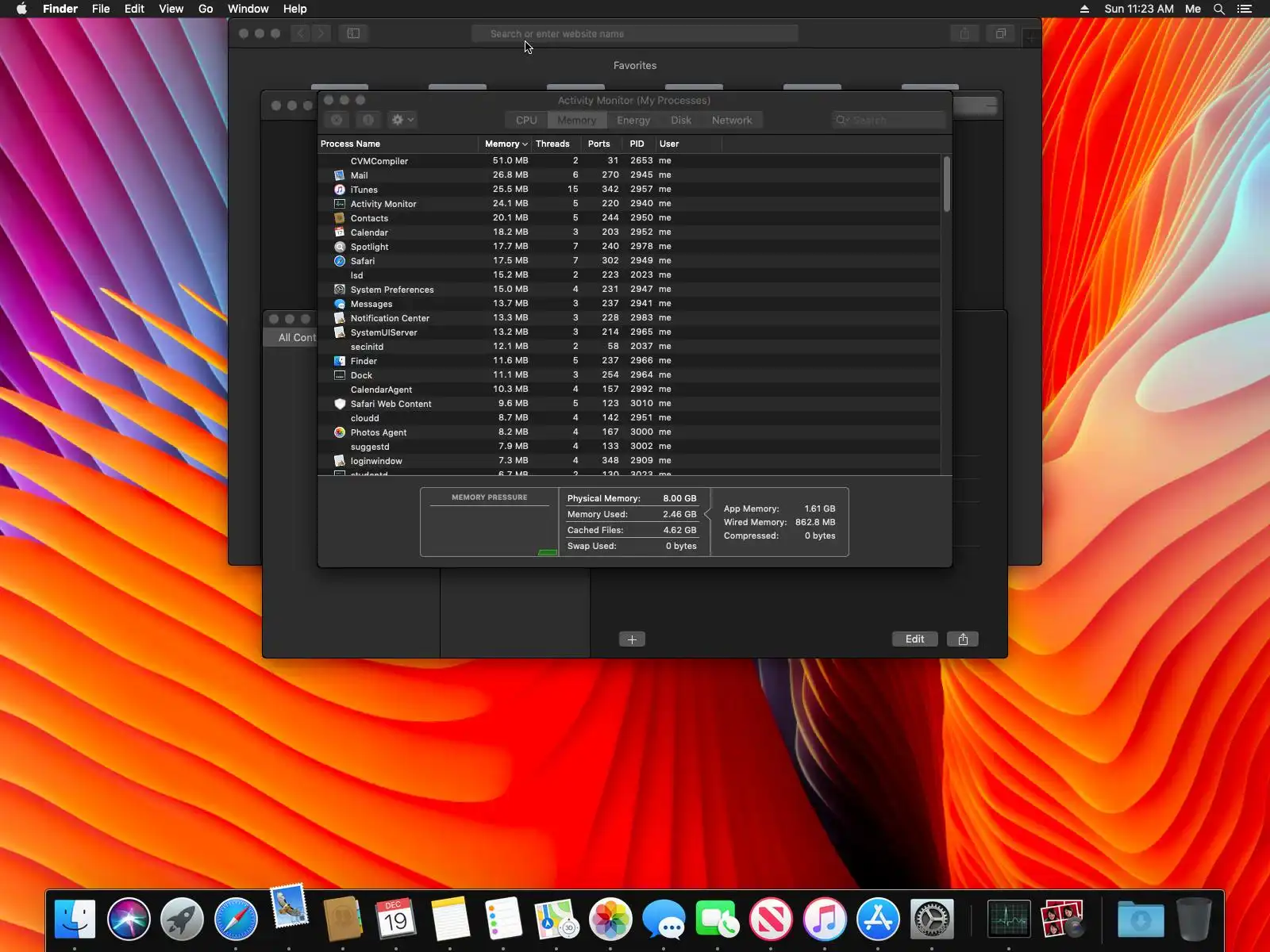The height and width of the screenshot is (952, 1270).
Task: Click the process list vertical scrollbar
Action: (947, 184)
